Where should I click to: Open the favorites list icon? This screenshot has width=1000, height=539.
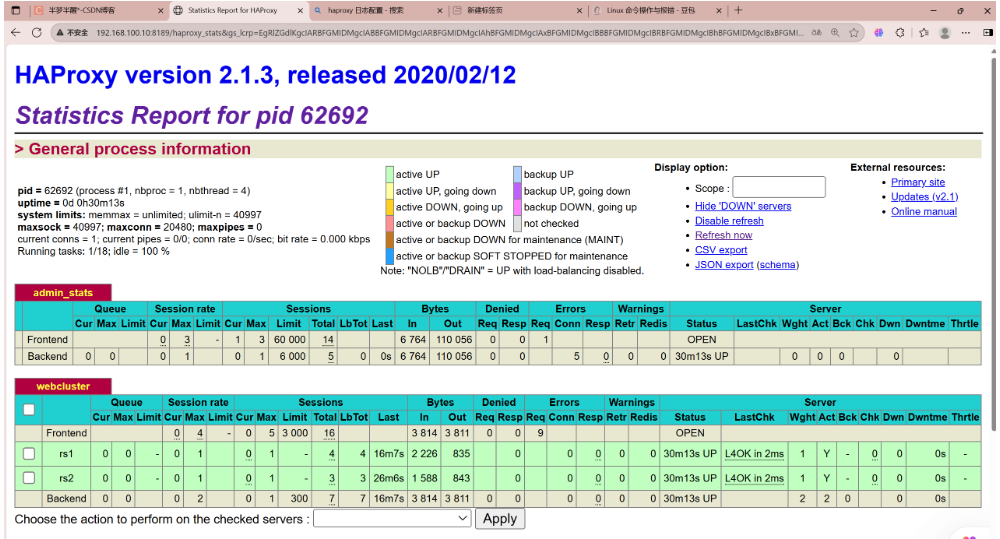tap(923, 33)
